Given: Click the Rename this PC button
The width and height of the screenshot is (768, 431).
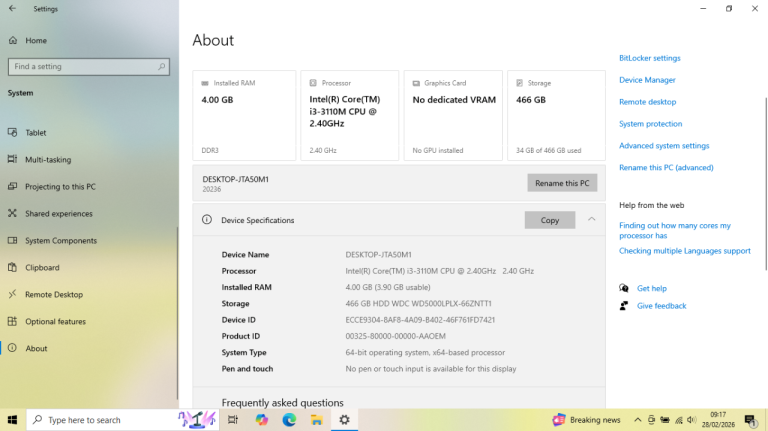Looking at the screenshot, I should pyautogui.click(x=562, y=183).
